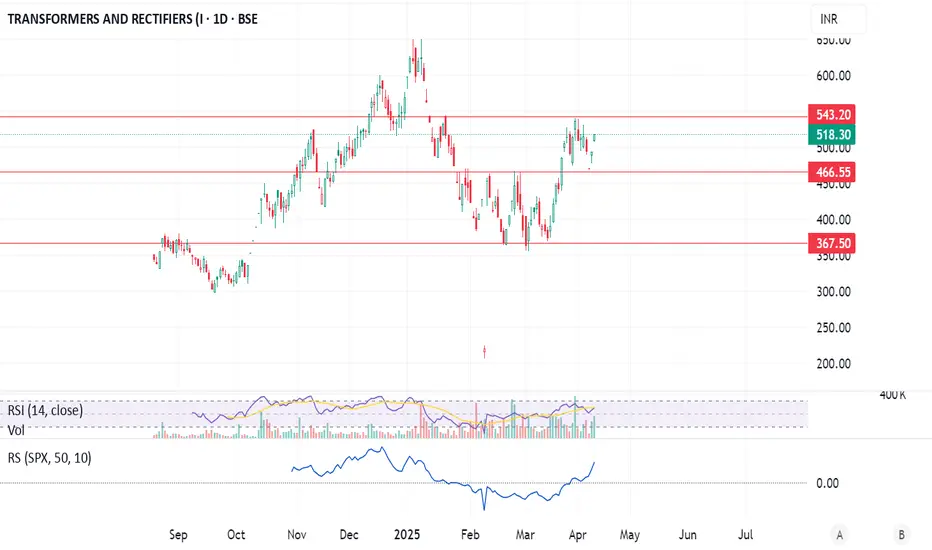Click the red 543.20 price label
Viewport: 932px width, 550px height.
click(832, 115)
